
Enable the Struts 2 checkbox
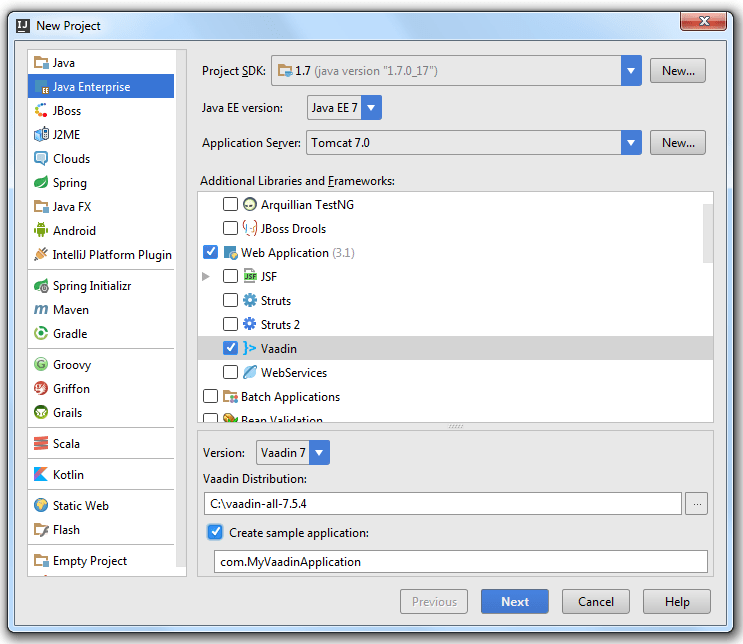tap(231, 325)
